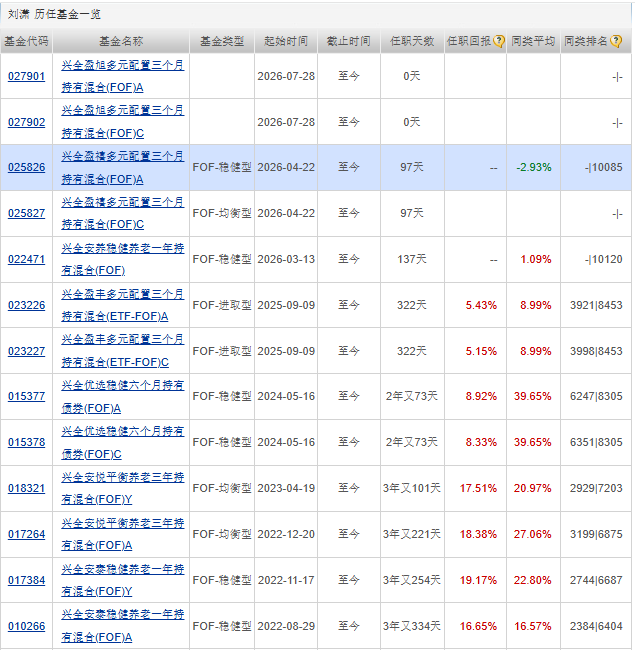
Task: Click the 2026-03-13 start date
Action: pyautogui.click(x=286, y=259)
